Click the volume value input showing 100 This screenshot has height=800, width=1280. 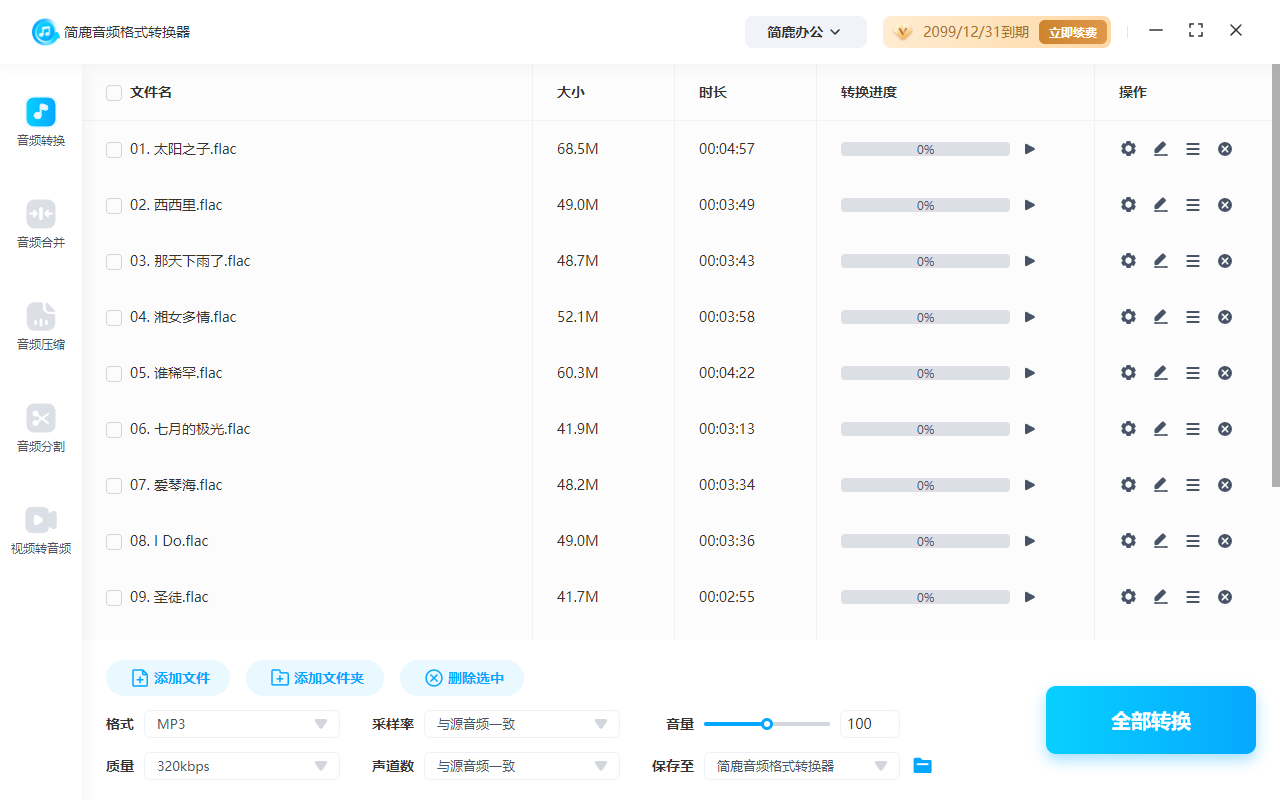869,723
